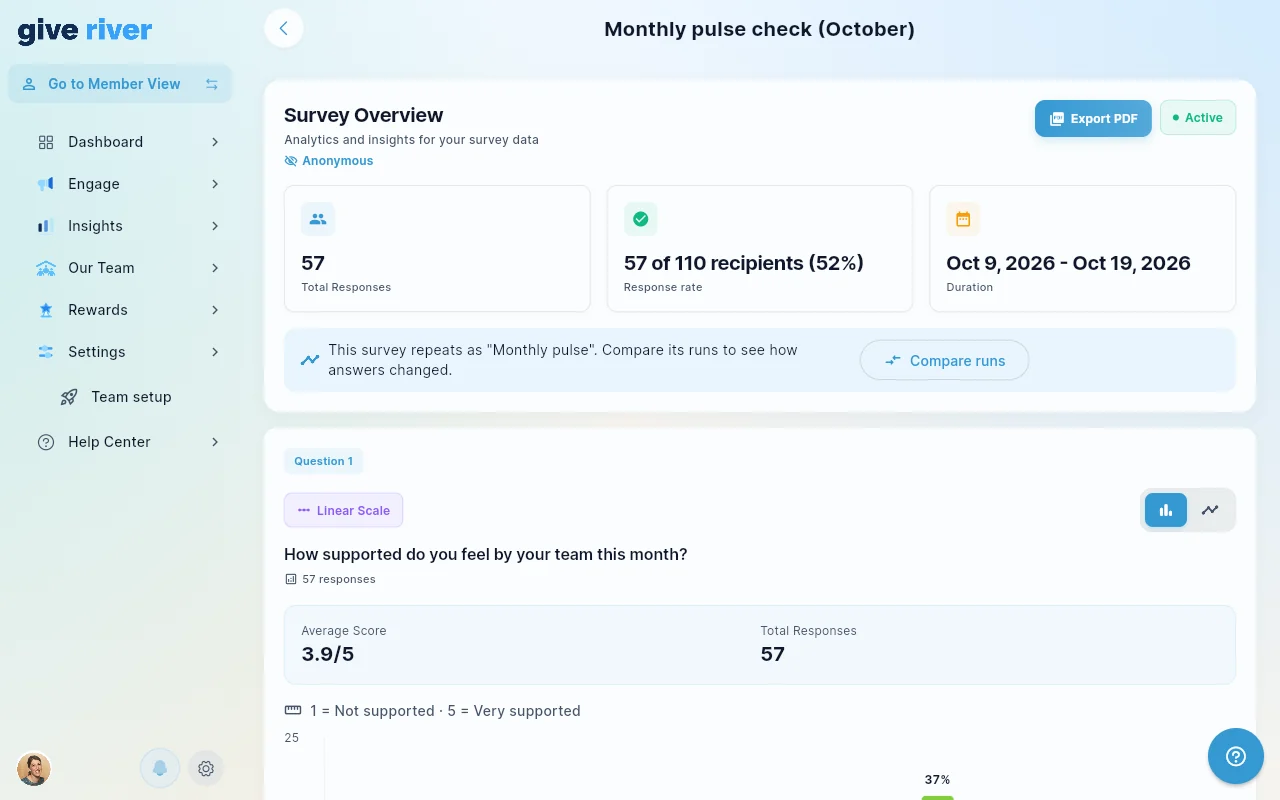Expand the Our Team menu chevron
Image resolution: width=1280 pixels, height=800 pixels.
coord(215,268)
